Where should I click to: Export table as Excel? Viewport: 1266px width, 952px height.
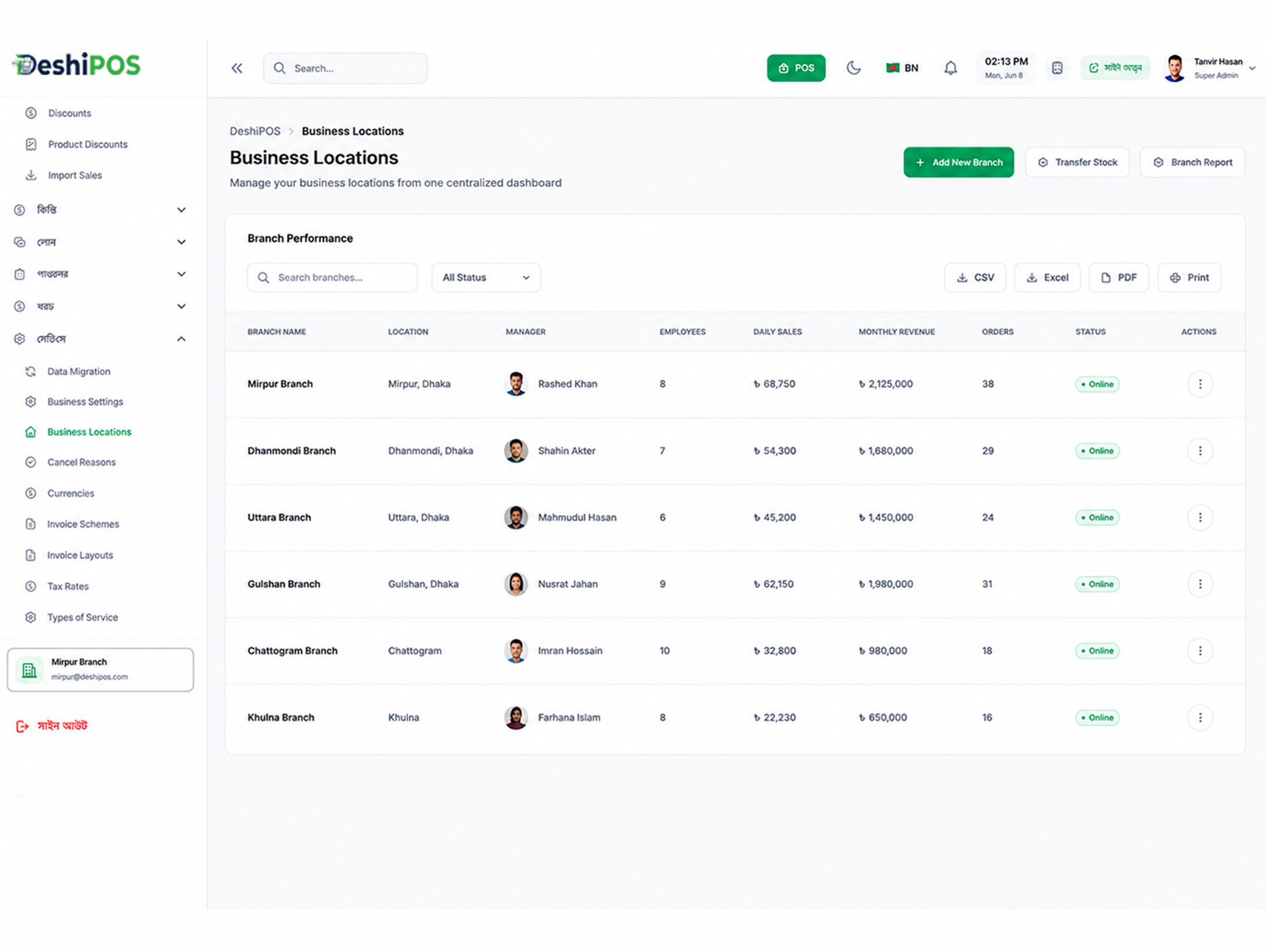click(x=1047, y=277)
